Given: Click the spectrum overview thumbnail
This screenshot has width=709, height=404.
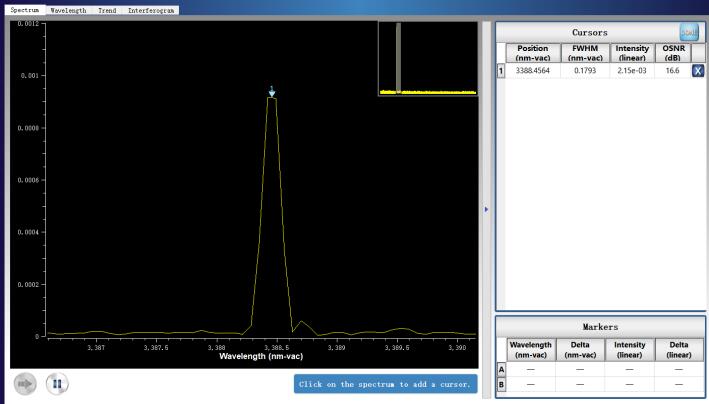Looking at the screenshot, I should pos(427,58).
